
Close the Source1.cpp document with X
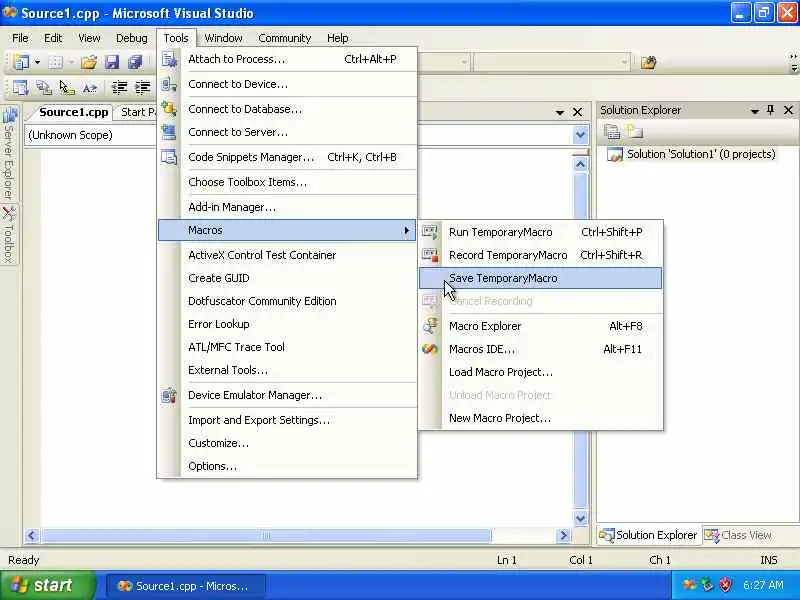coord(577,112)
